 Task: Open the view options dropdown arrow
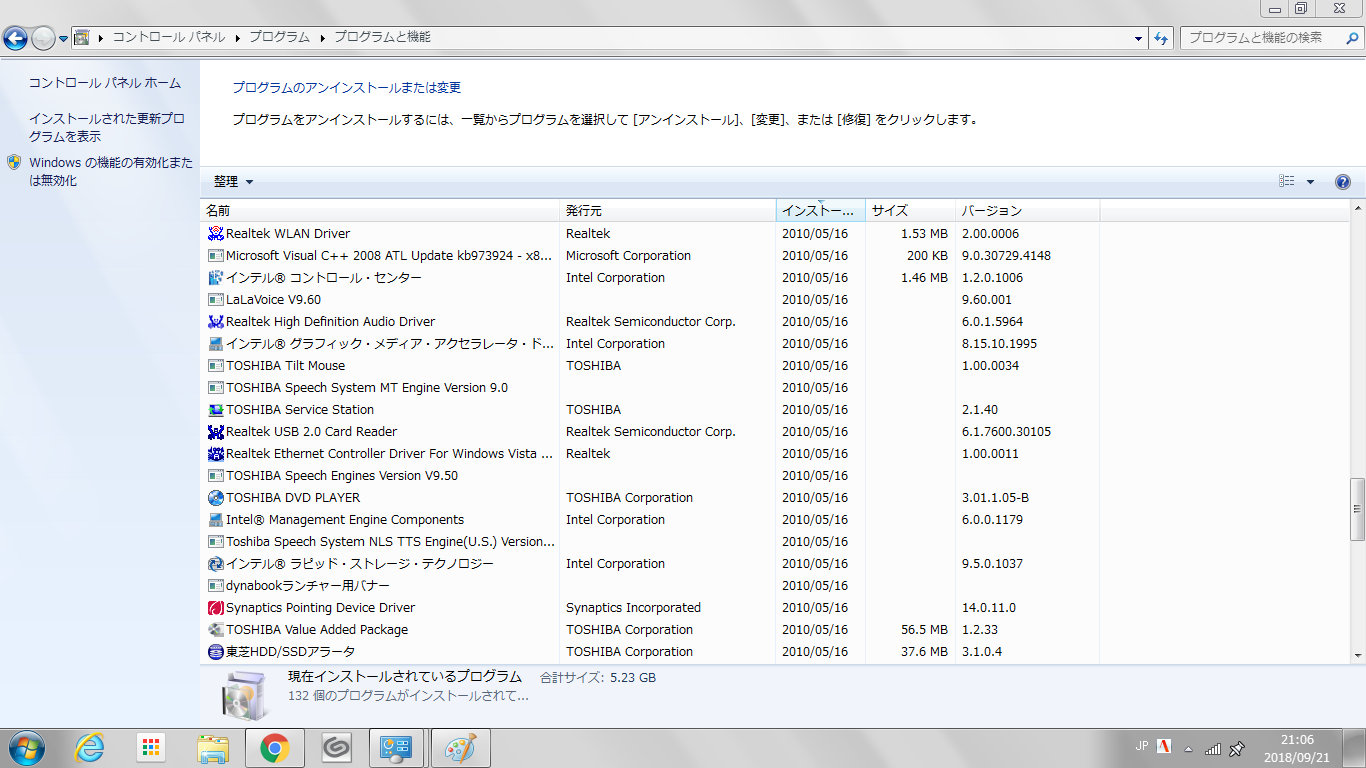(x=1311, y=182)
